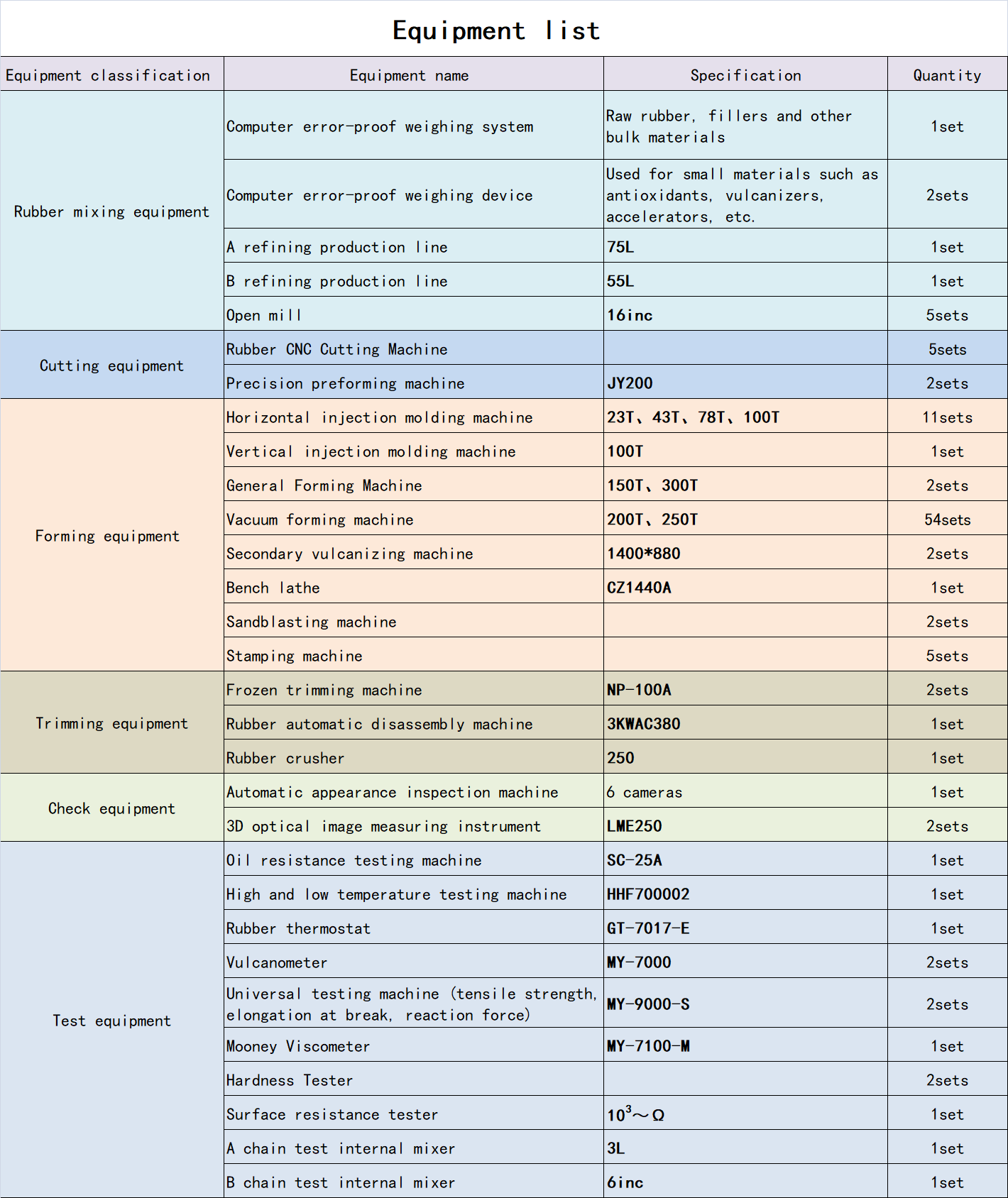Image resolution: width=1008 pixels, height=1198 pixels.
Task: Click the "Test equipment" category cell
Action: (x=111, y=1021)
